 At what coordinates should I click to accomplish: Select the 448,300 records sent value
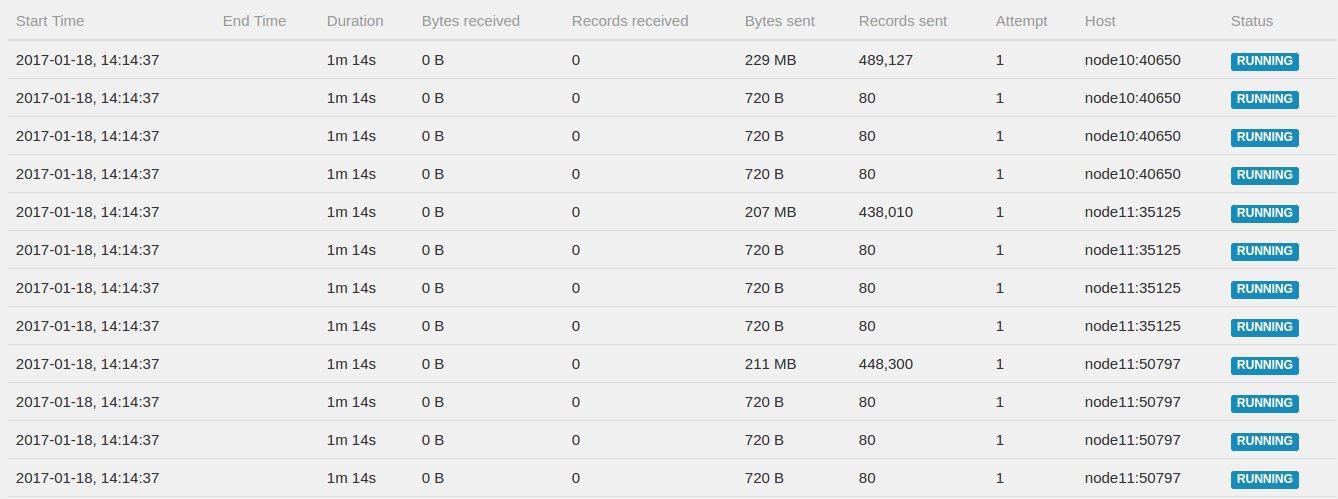click(885, 364)
